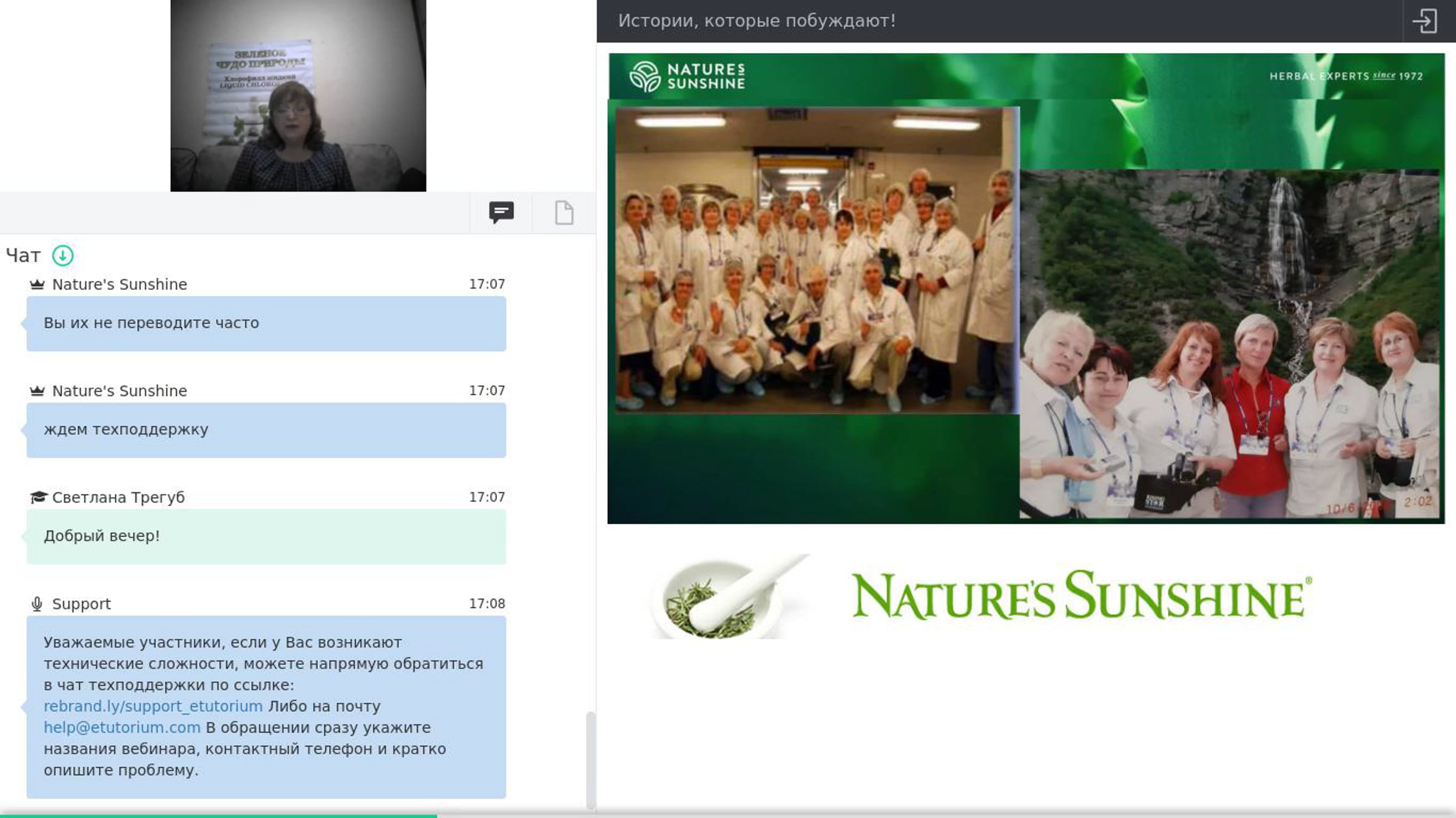Click 'HERBAL EXPERTS since 1972' text on slide
This screenshot has width=1456, height=818.
1346,76
